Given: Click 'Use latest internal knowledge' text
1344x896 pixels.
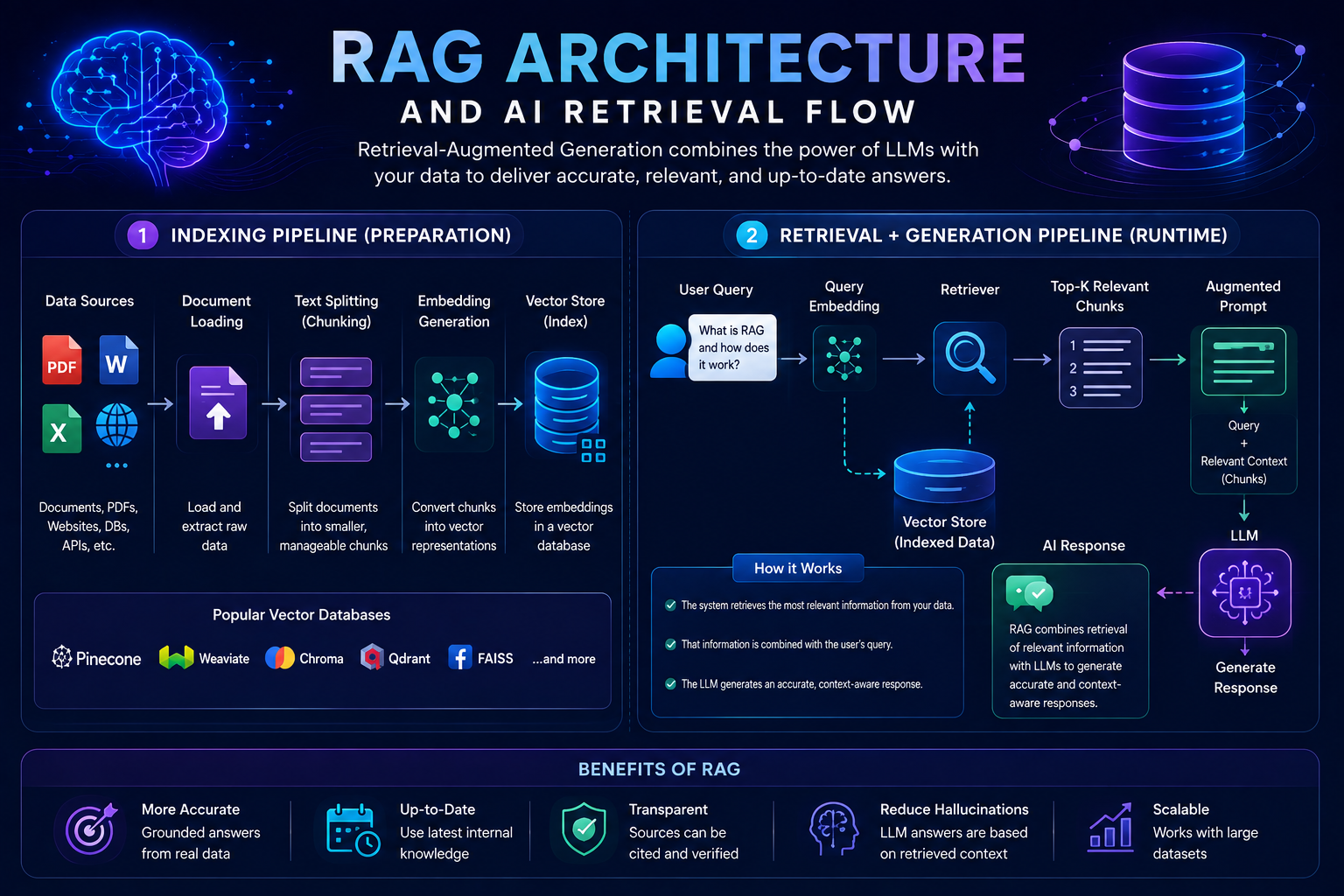Looking at the screenshot, I should (456, 843).
